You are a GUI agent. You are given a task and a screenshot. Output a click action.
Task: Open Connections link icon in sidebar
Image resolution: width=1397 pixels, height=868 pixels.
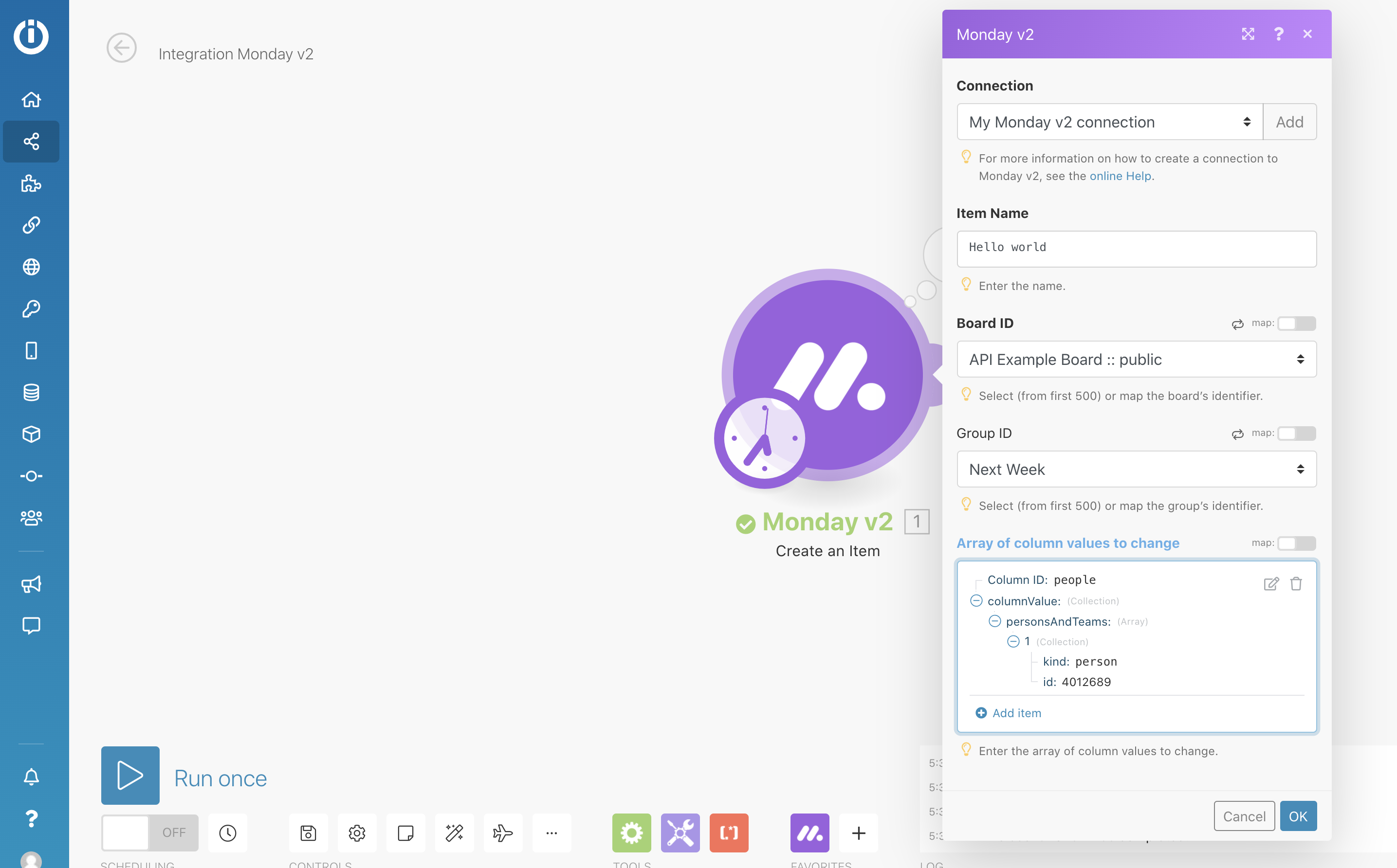[x=31, y=225]
